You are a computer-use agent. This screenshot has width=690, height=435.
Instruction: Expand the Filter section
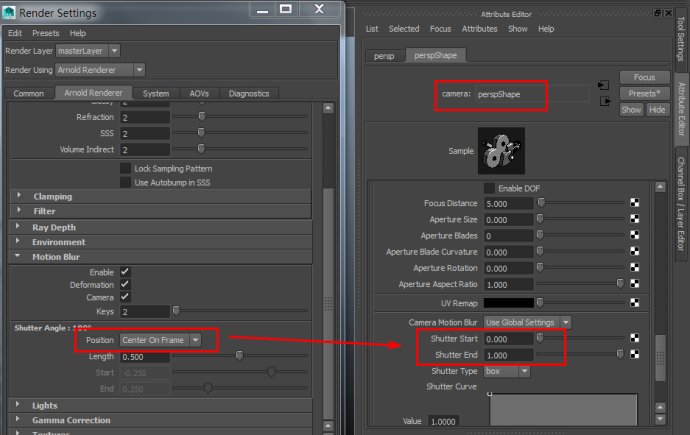pos(19,210)
